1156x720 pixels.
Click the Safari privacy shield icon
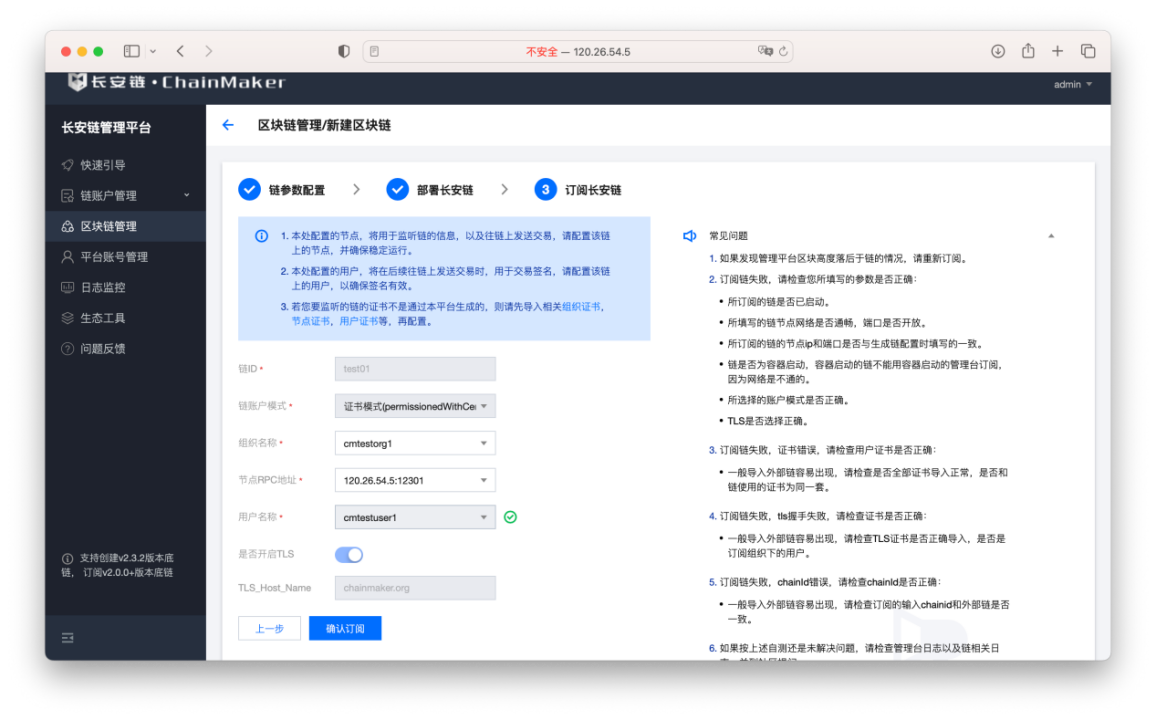344,51
